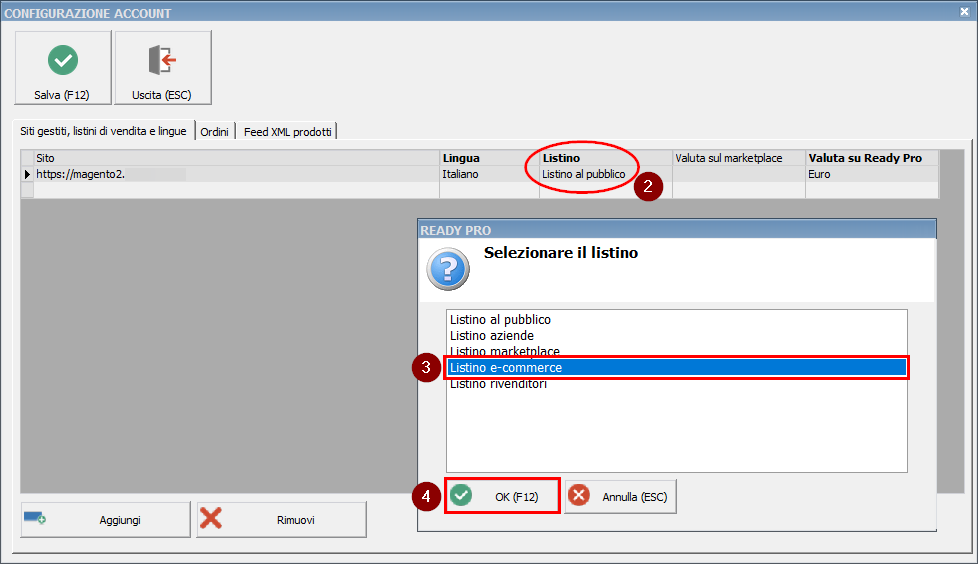The image size is (978, 564).
Task: Click the red X Rimuovi icon
Action: [211, 519]
